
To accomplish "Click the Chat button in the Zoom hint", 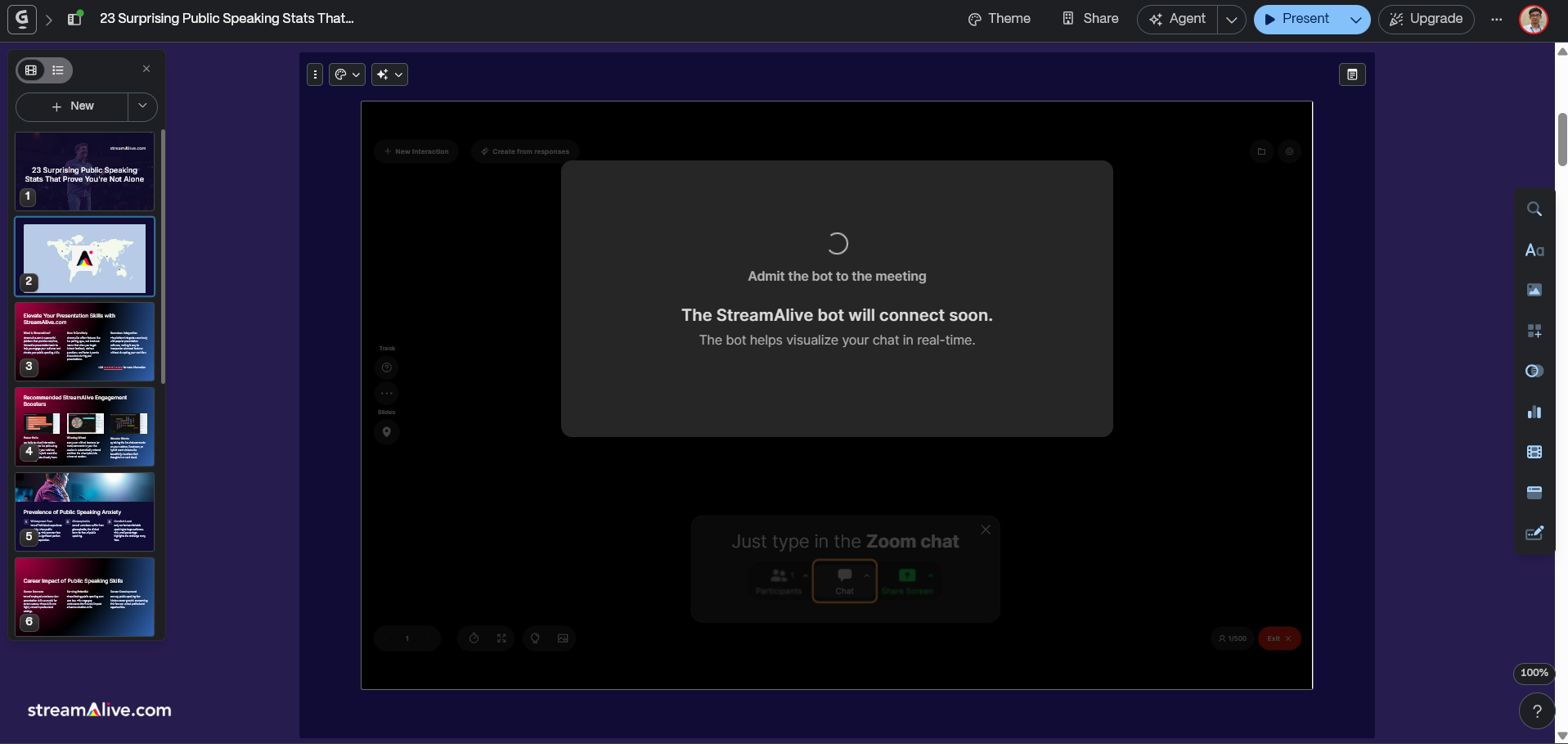I will coord(845,581).
